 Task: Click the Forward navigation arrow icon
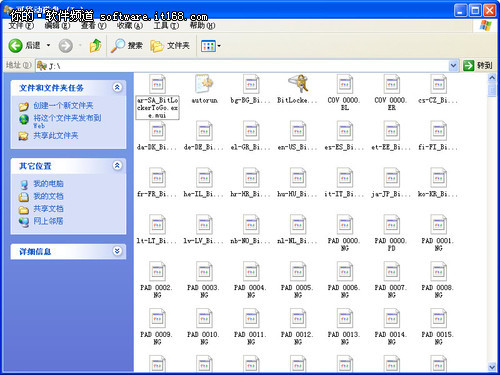[x=66, y=46]
